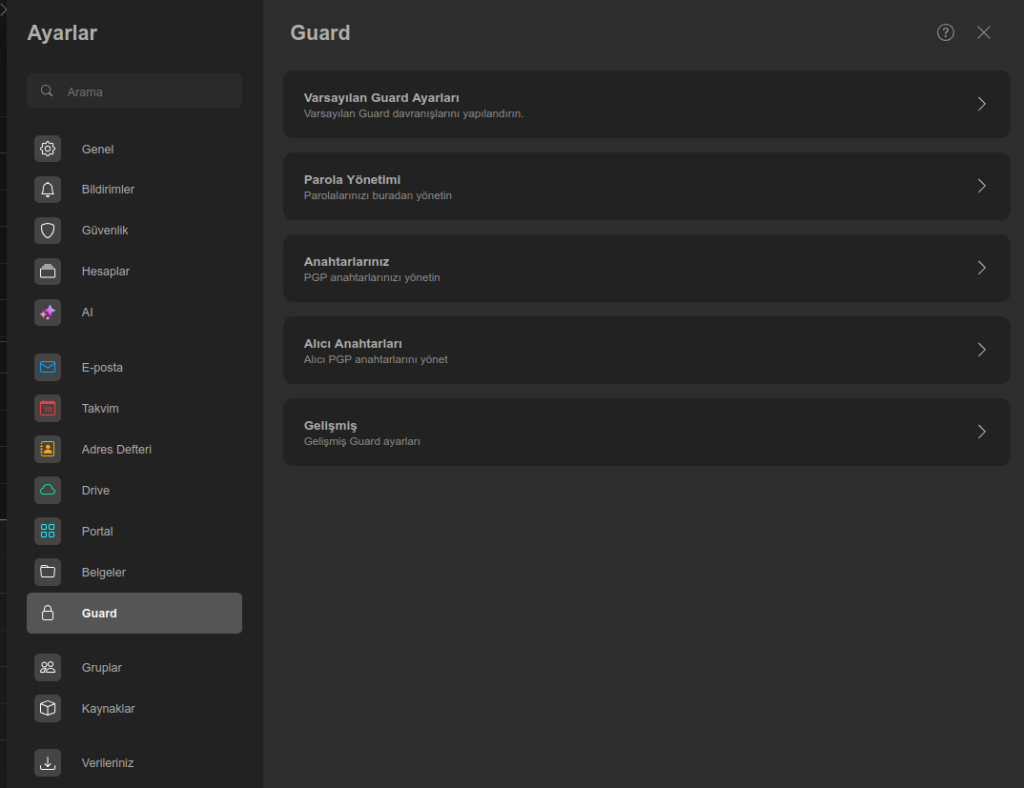Select the Güvenlik shield icon
Screen dimensions: 1024x788
pyautogui.click(x=47, y=231)
